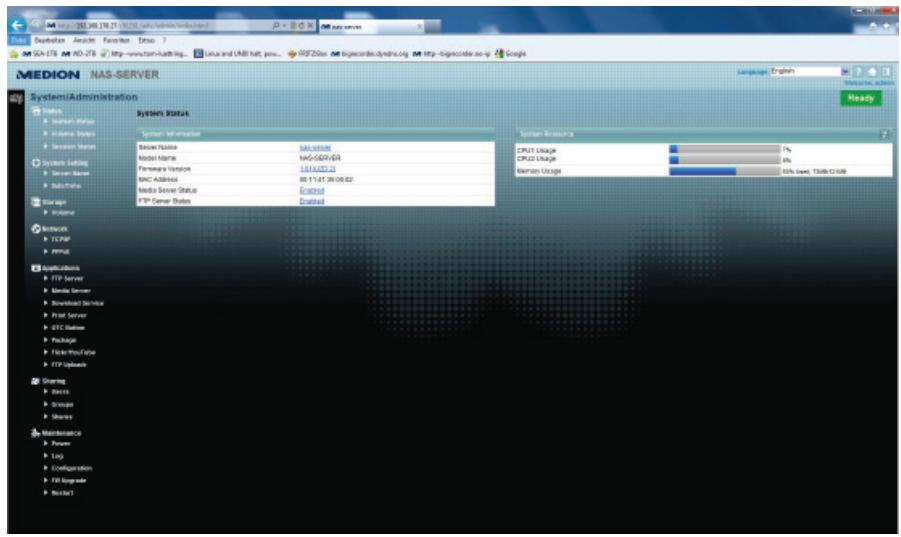
Task: Open Log under Maintenance
Action: click(x=57, y=457)
